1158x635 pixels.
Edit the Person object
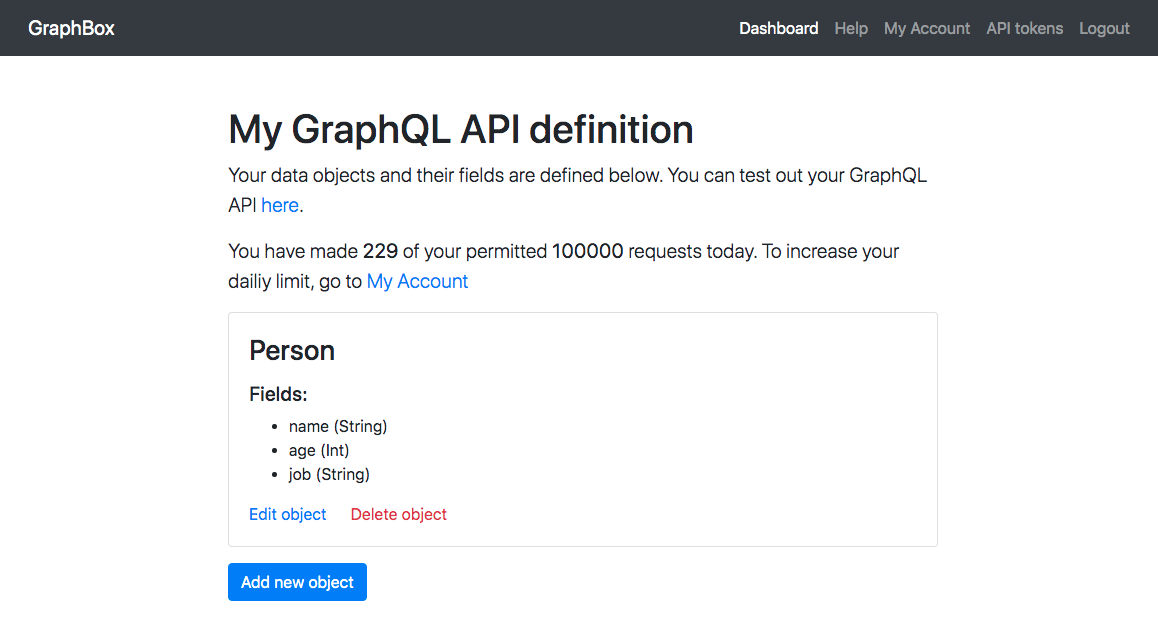pos(287,514)
